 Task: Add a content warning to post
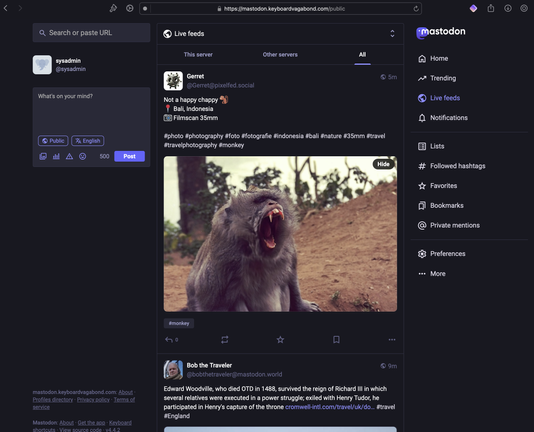pyautogui.click(x=69, y=156)
